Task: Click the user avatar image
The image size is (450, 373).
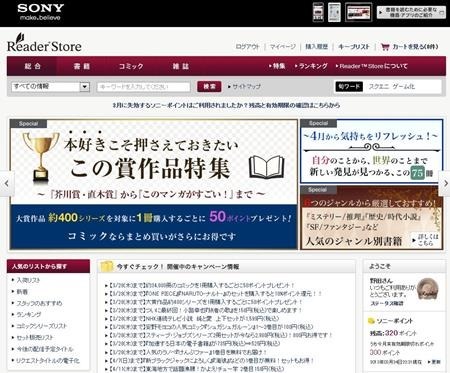Action: click(x=428, y=289)
